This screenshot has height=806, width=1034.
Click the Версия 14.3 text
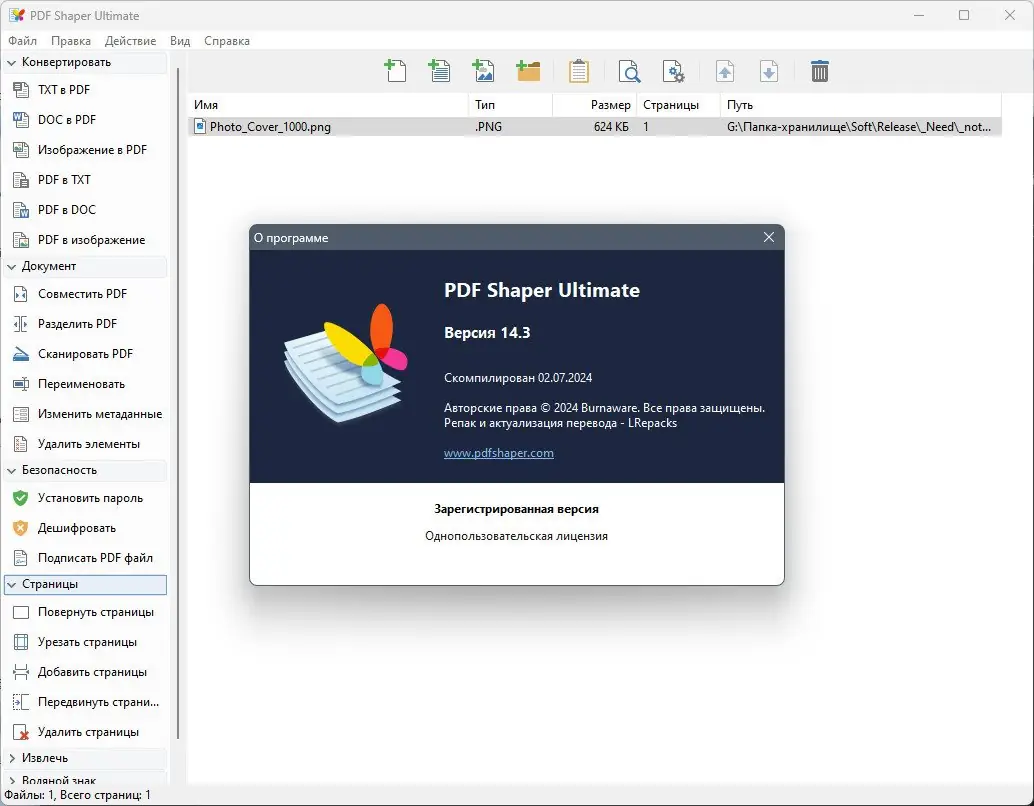pyautogui.click(x=487, y=333)
